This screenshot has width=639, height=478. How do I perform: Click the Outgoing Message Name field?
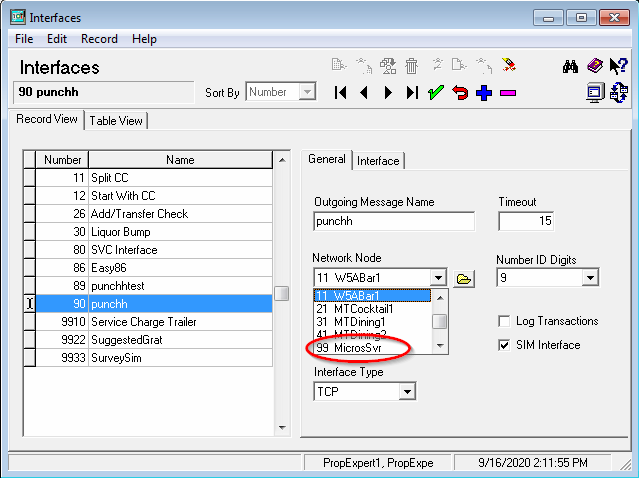(394, 221)
